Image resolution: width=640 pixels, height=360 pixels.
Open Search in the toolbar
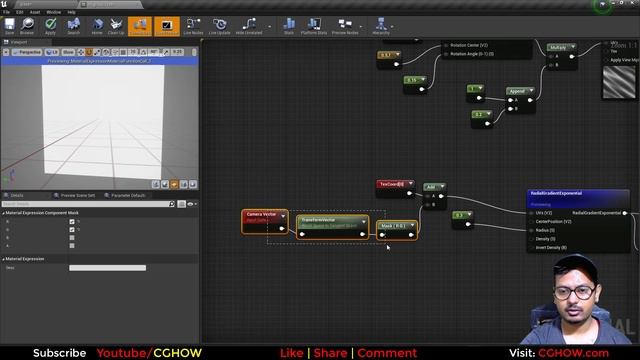[73, 27]
